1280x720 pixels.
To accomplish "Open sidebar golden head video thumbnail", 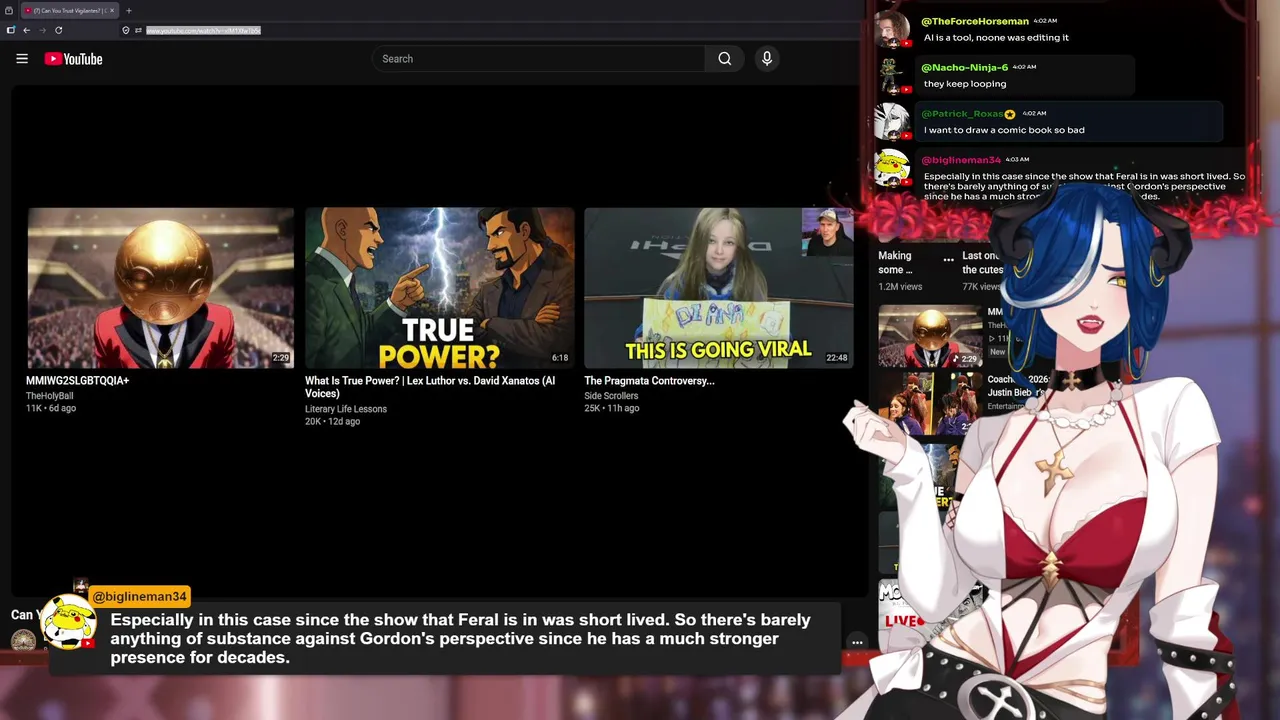I will click(930, 336).
